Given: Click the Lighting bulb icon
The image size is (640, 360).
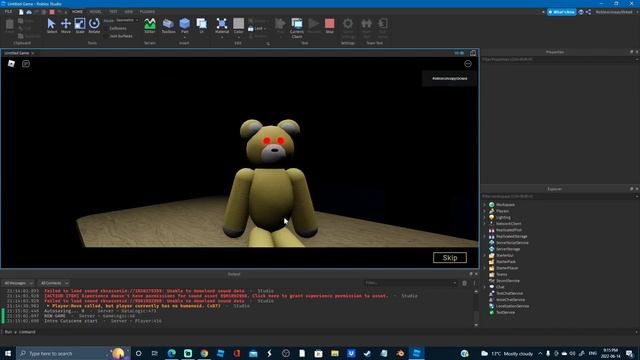Looking at the screenshot, I should coord(491,217).
